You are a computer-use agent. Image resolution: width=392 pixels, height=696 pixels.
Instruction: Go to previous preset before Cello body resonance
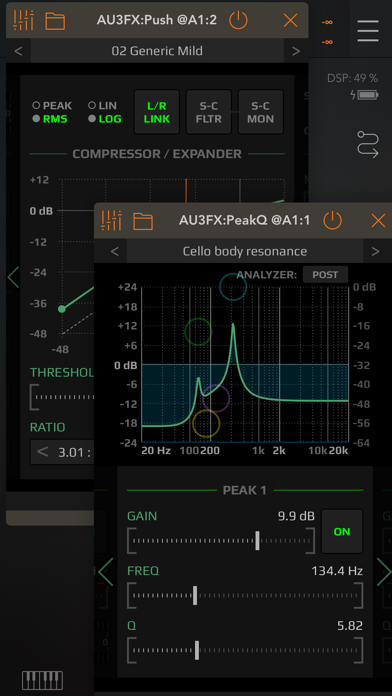click(x=115, y=251)
